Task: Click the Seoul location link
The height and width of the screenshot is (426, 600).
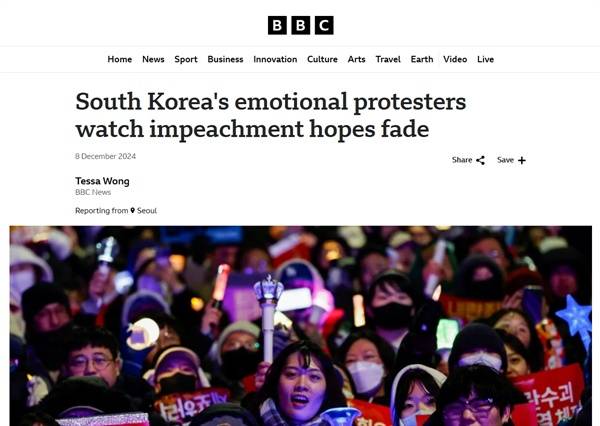Action: [147, 211]
